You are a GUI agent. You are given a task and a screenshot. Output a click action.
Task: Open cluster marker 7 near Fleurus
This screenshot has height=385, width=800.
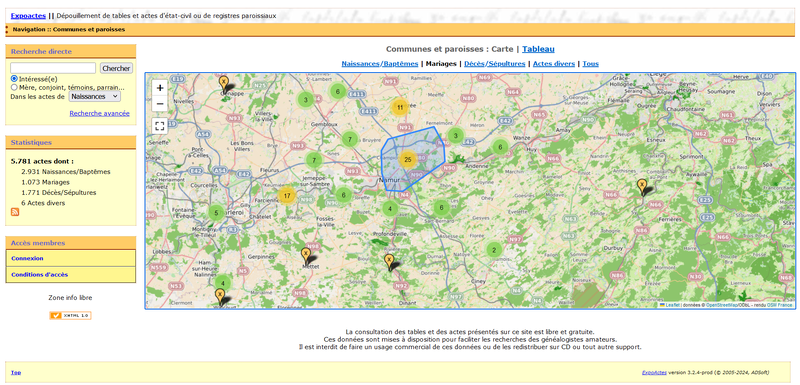[x=314, y=160]
